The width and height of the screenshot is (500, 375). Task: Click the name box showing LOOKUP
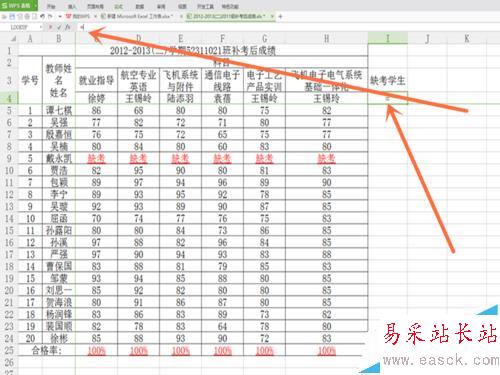click(20, 27)
